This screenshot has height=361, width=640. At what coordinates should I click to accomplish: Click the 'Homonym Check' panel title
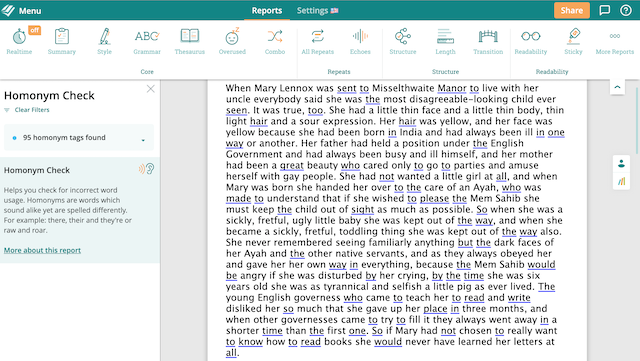[49, 96]
